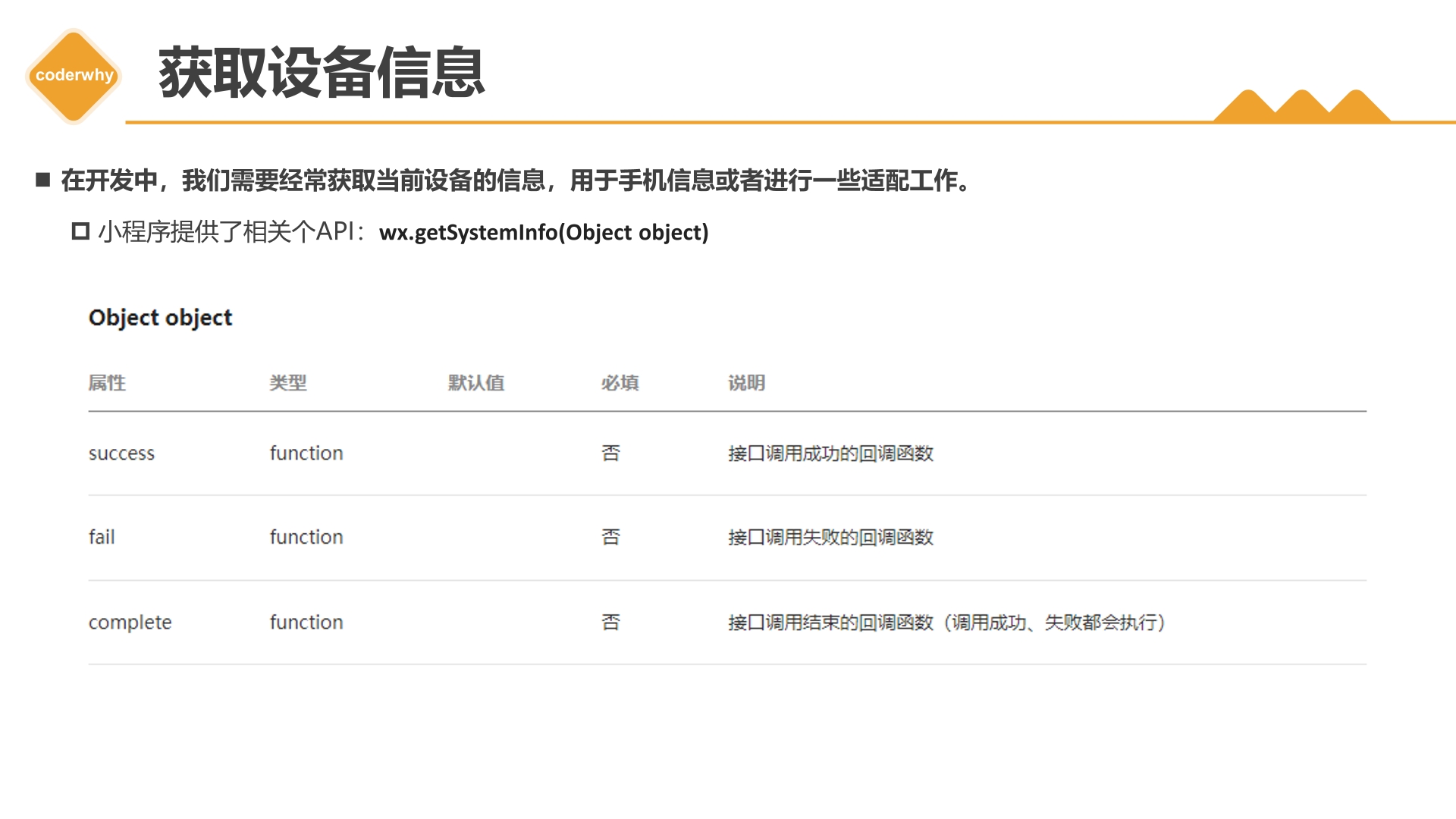The width and height of the screenshot is (1456, 819).
Task: Click the 类型 column header
Action: 288,383
